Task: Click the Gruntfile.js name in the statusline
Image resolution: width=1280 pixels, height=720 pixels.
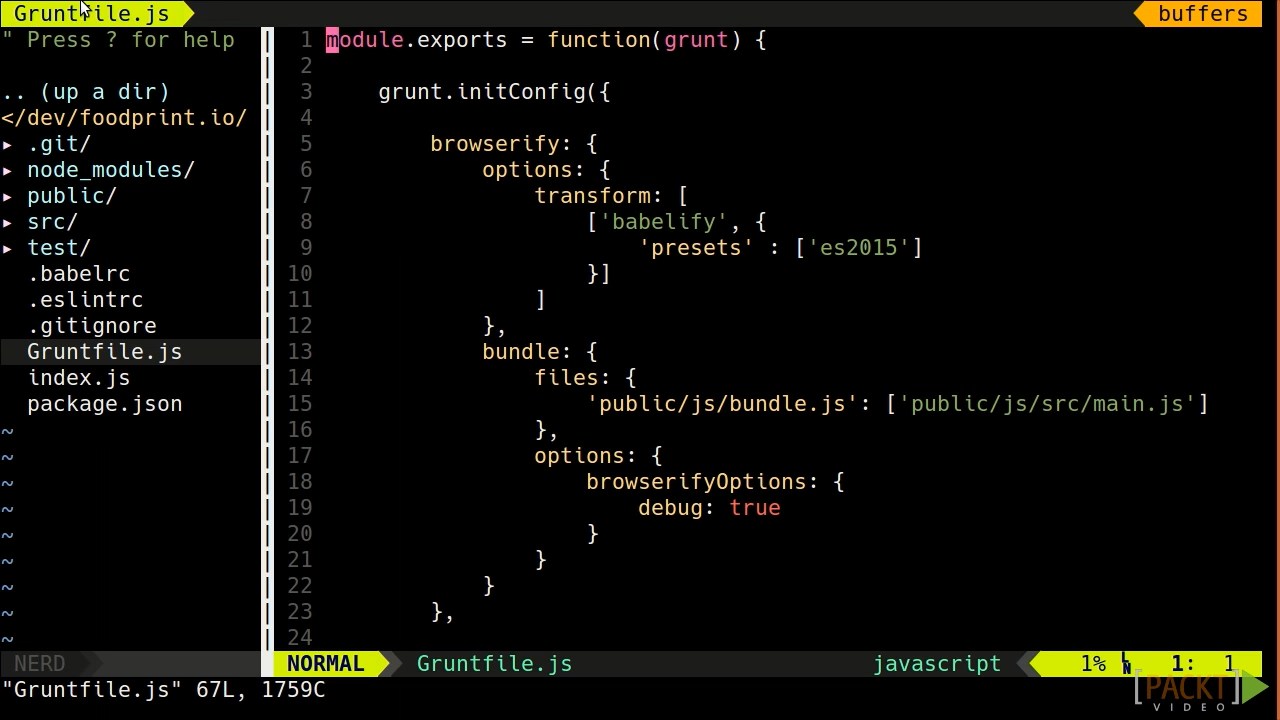Action: [x=495, y=664]
